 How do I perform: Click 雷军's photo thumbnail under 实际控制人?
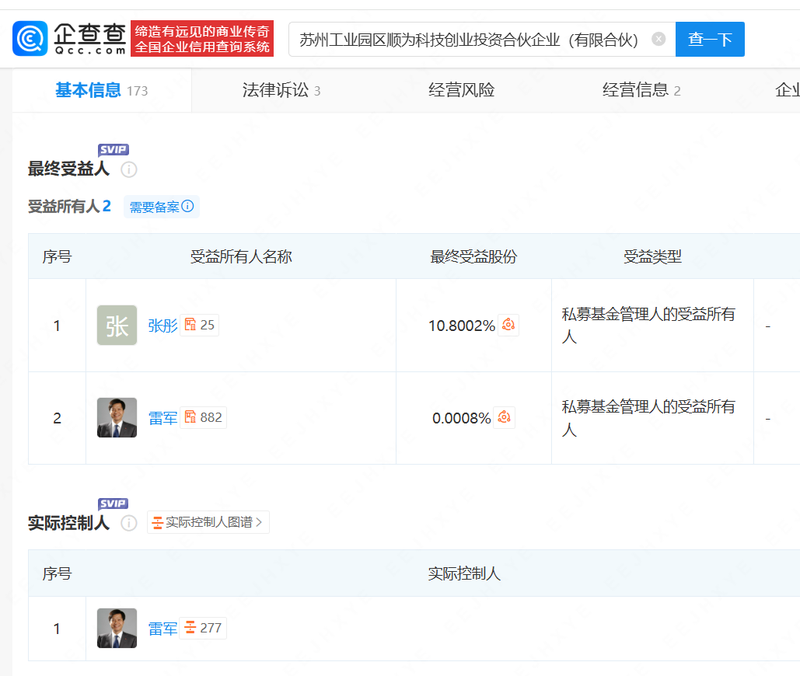point(116,628)
